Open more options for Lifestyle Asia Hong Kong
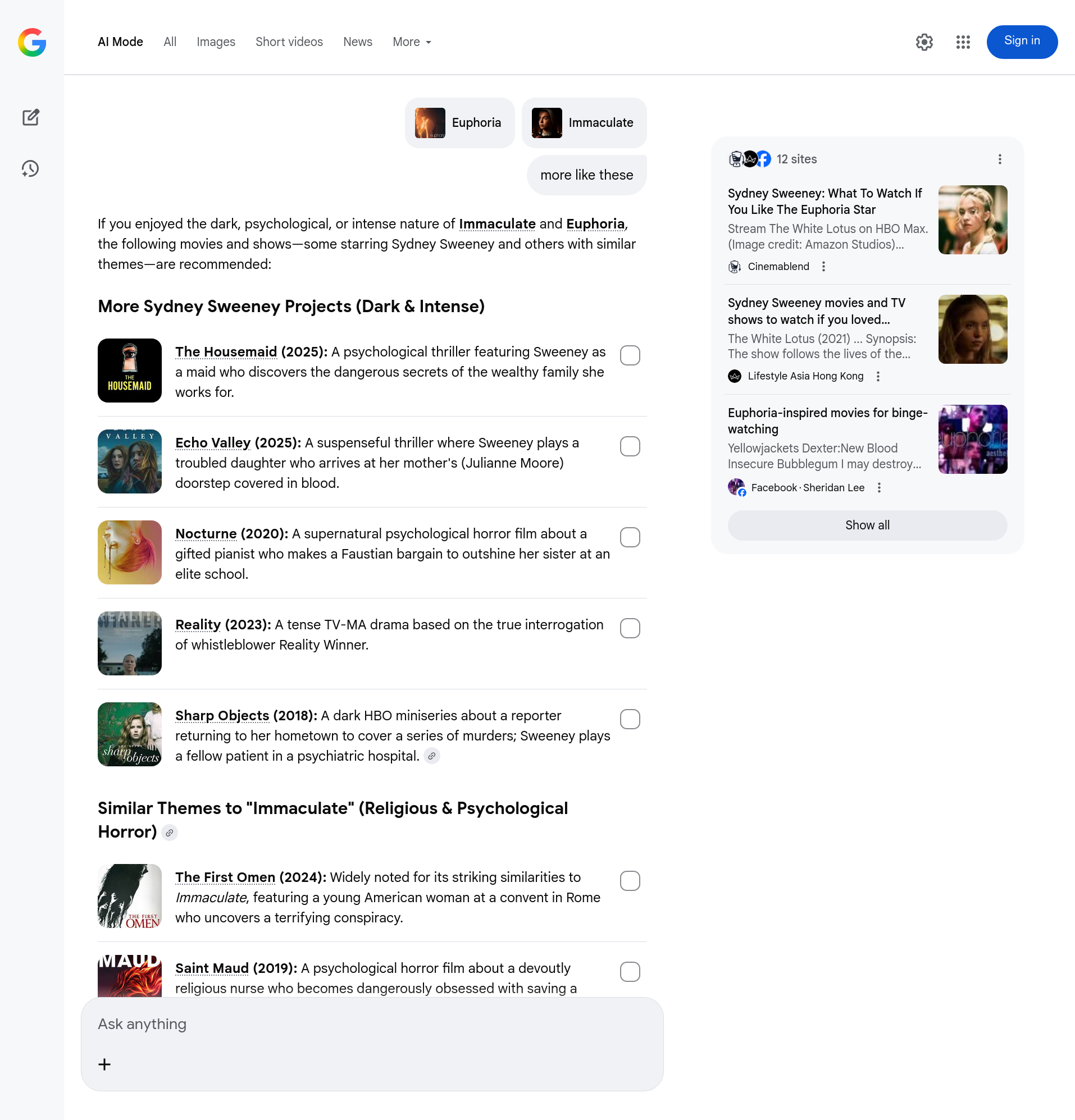The image size is (1075, 1120). (878, 376)
